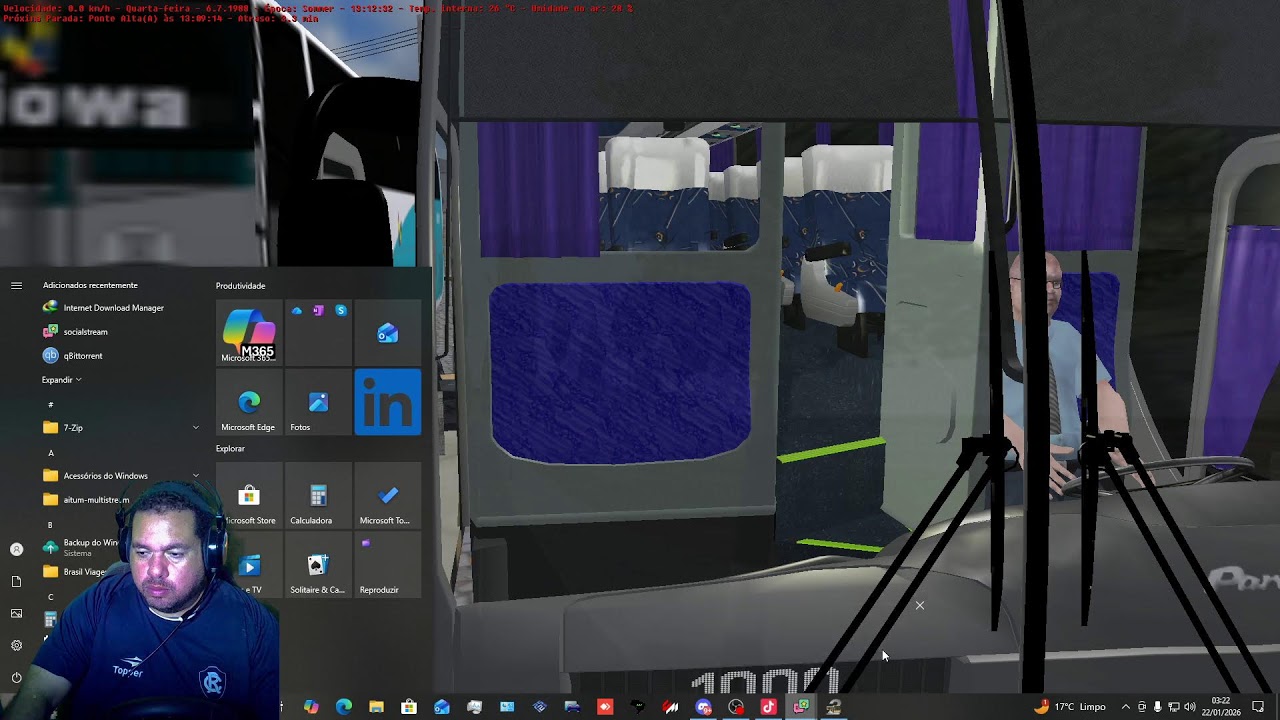
Task: Open the Power options in Start
Action: coord(16,677)
